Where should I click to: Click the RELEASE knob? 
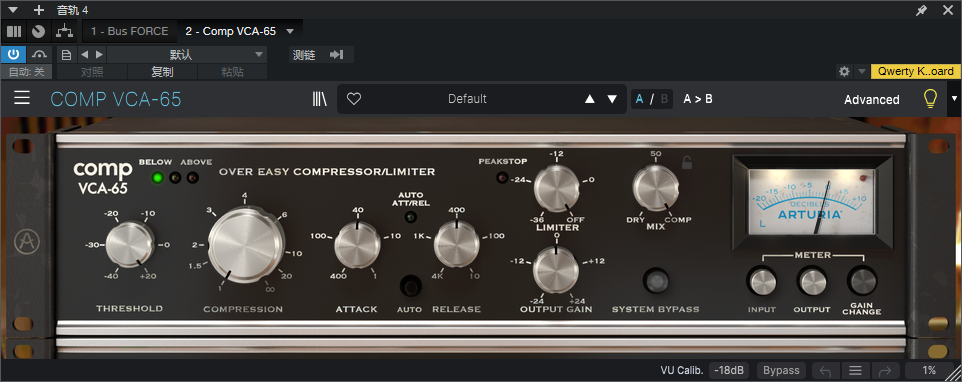[x=457, y=245]
